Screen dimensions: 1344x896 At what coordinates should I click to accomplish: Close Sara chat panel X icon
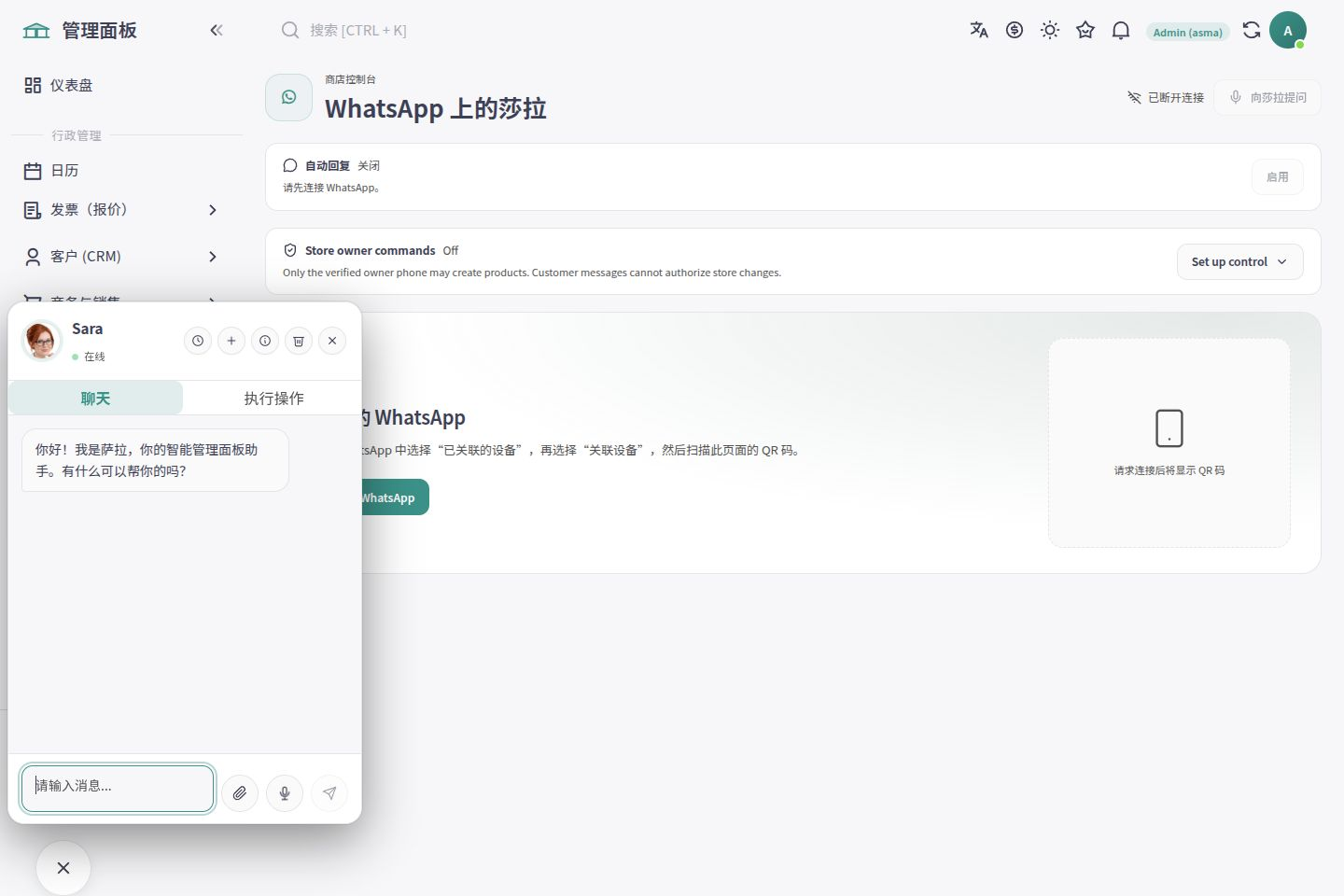click(x=332, y=341)
